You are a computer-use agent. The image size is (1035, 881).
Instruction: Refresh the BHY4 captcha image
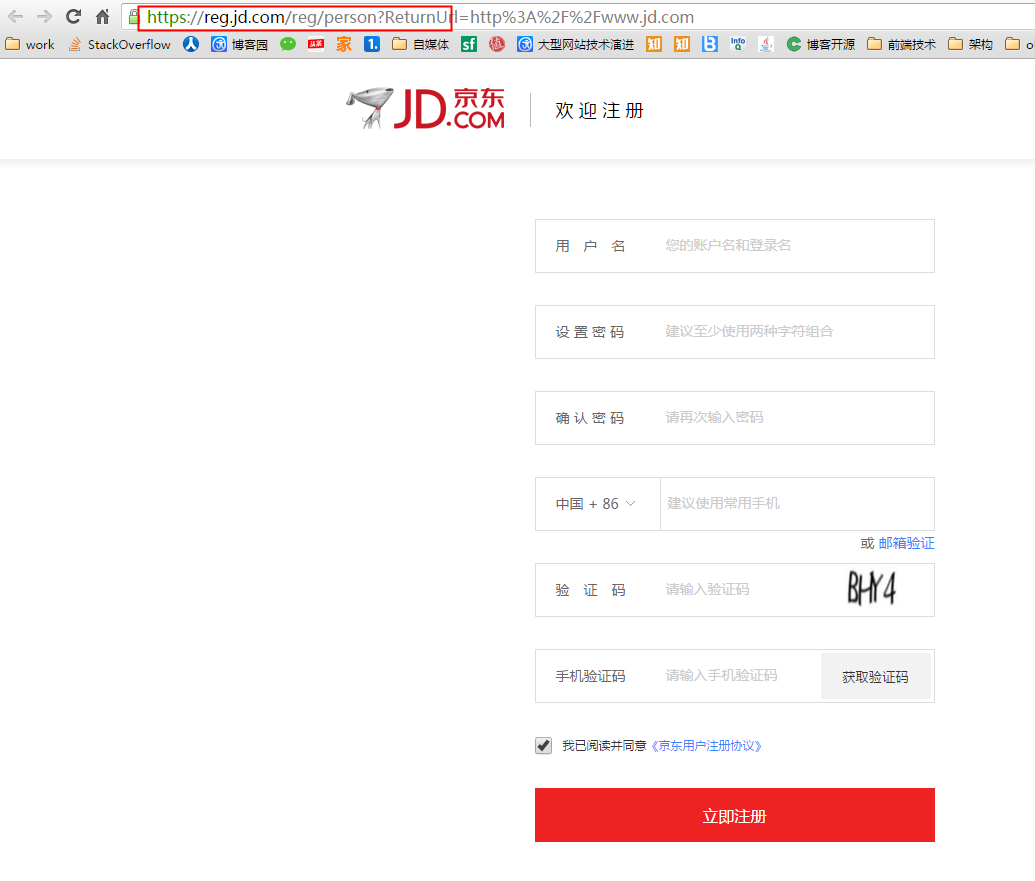(x=872, y=589)
